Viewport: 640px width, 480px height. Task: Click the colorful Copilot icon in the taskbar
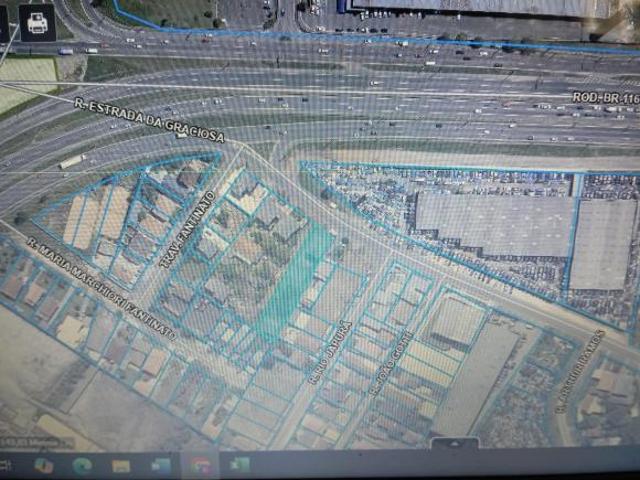[44, 465]
